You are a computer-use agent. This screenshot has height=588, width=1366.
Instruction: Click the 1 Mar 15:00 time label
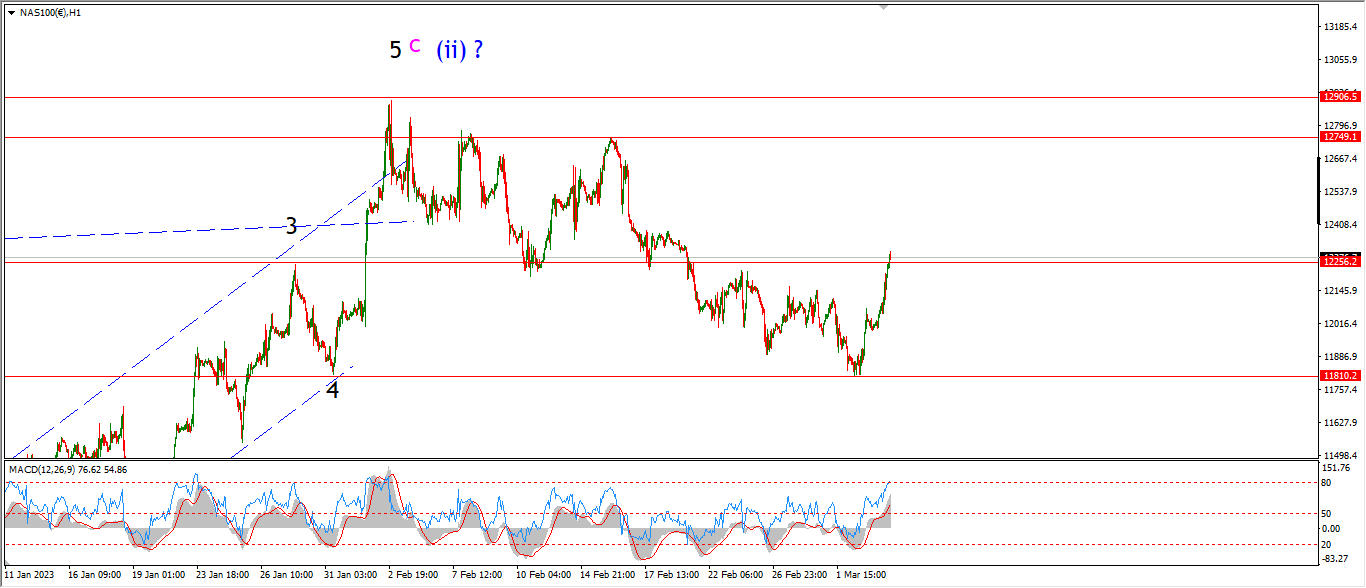[x=863, y=575]
